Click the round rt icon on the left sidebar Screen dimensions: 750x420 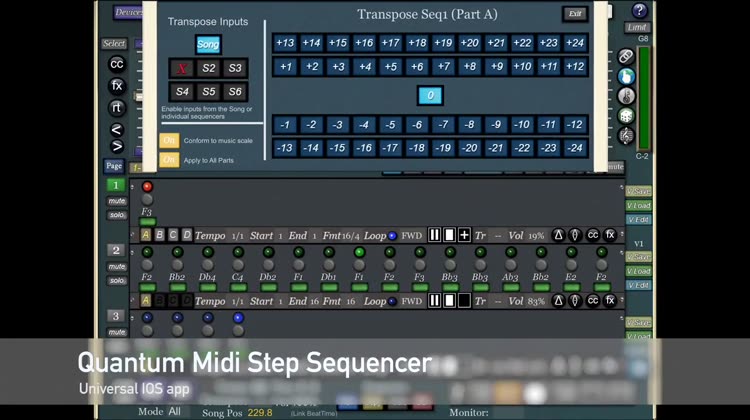click(x=116, y=108)
